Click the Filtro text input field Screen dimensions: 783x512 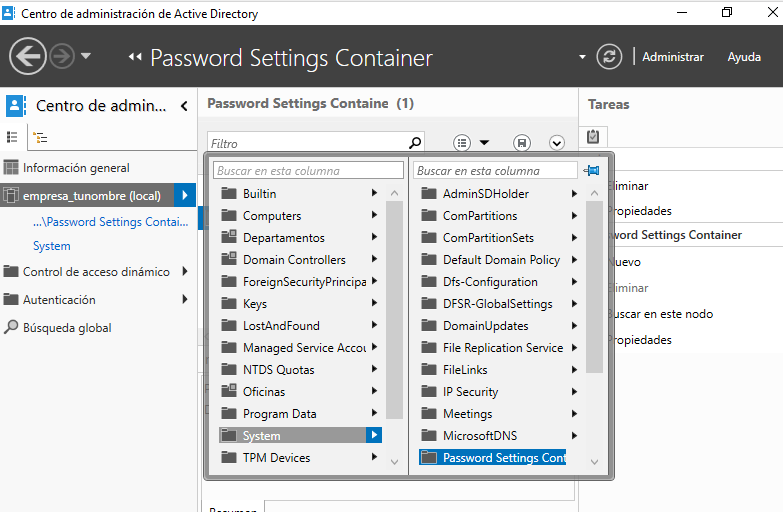(307, 144)
